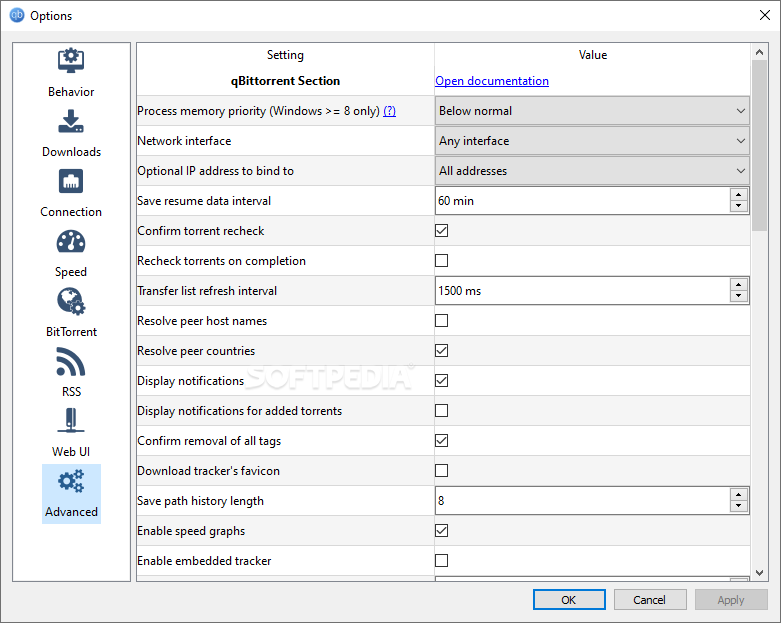Click the scrollbar up arrow

759,52
